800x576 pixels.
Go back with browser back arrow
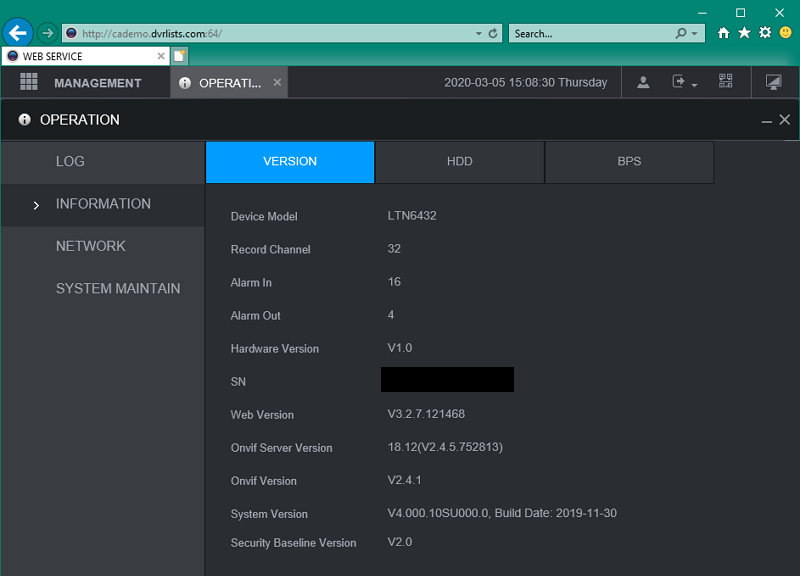tap(17, 33)
